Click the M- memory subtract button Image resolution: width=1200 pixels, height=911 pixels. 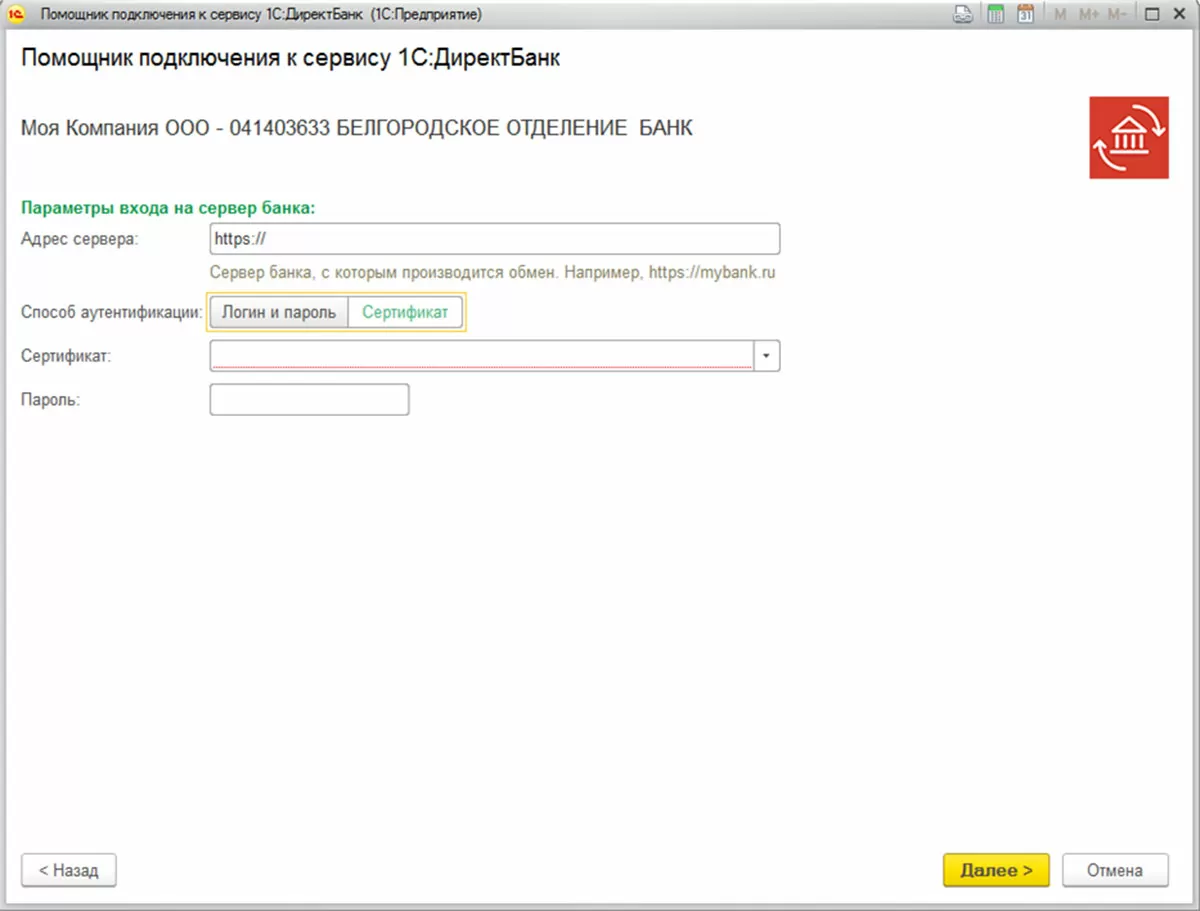point(1118,15)
